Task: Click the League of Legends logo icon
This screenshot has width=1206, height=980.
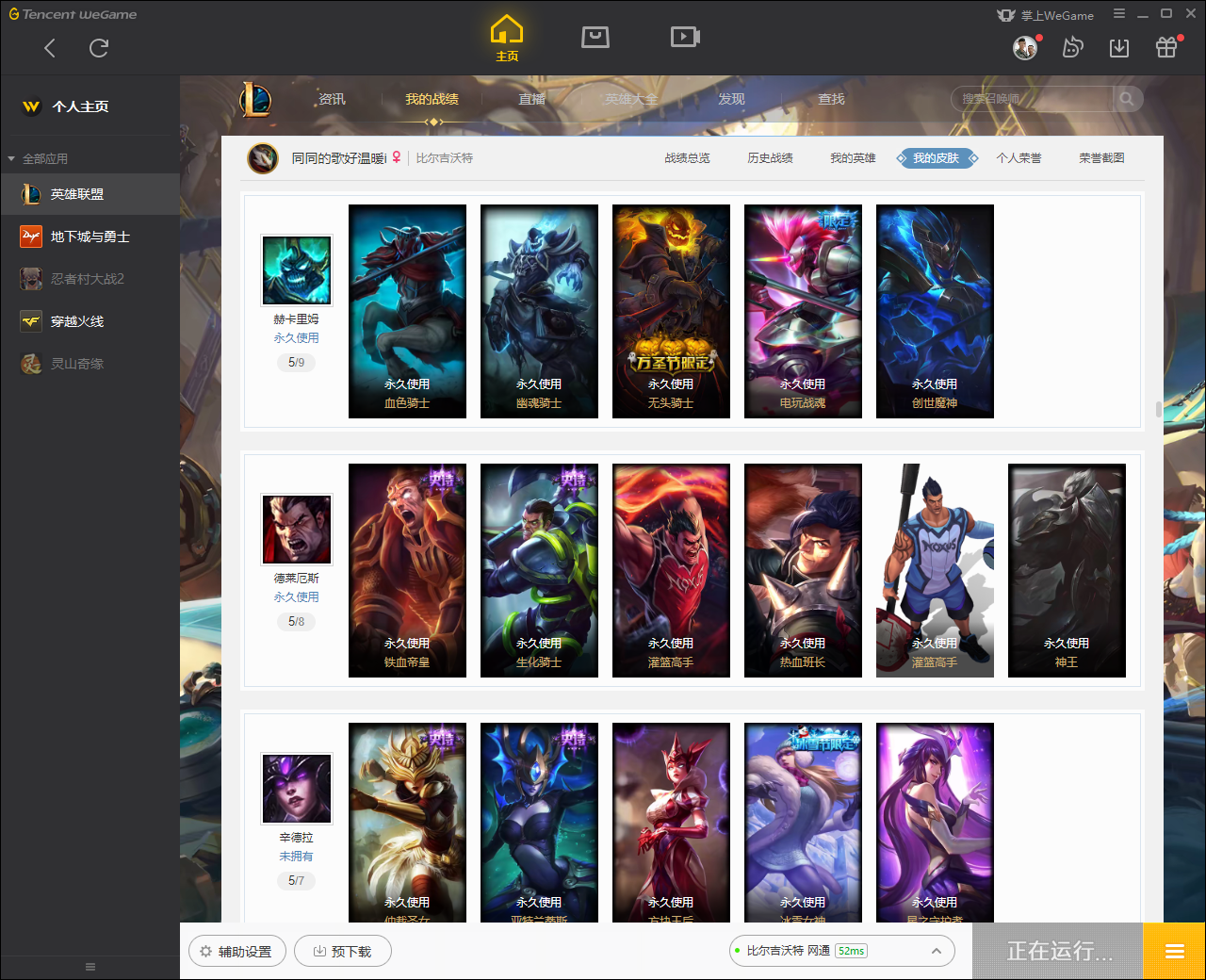Action: point(255,99)
